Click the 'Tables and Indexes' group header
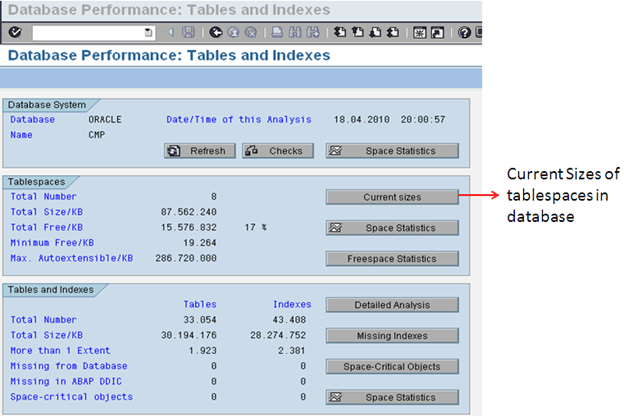This screenshot has height=416, width=624. point(51,289)
